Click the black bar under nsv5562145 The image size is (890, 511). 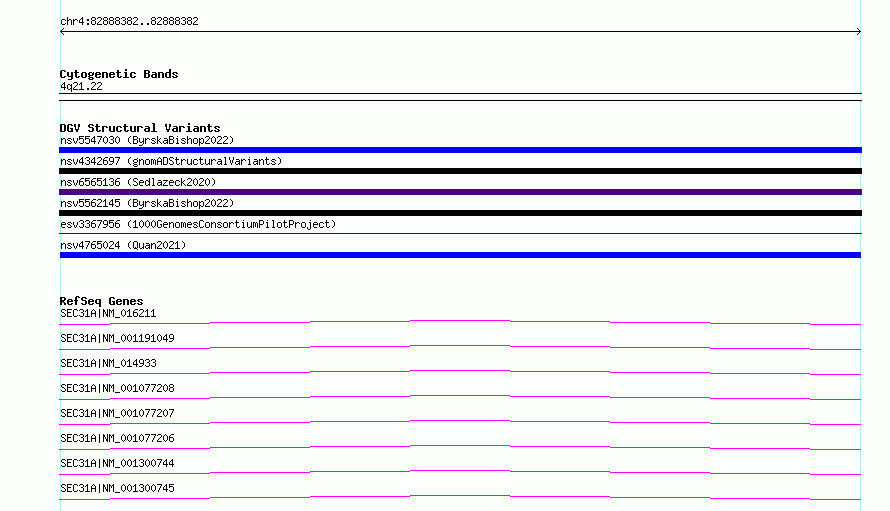pos(460,213)
